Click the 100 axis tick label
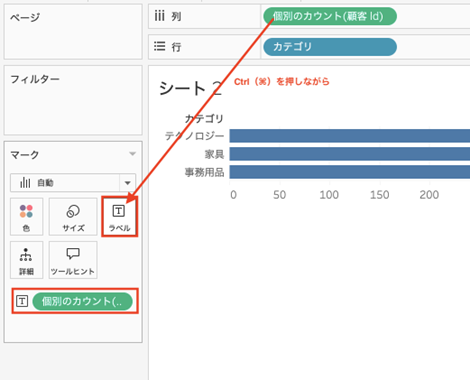Image resolution: width=470 pixels, height=380 pixels. click(329, 195)
